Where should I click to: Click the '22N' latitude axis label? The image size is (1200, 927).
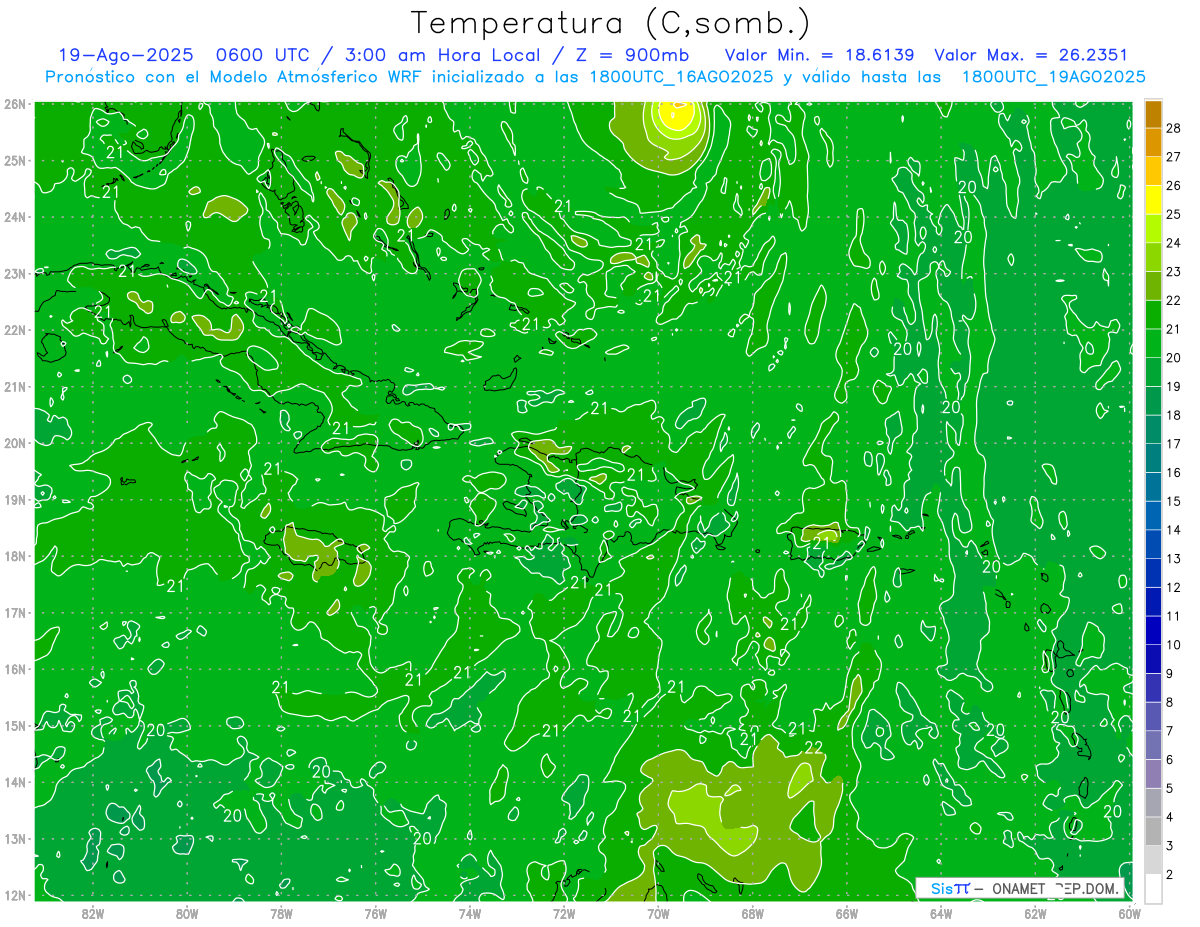(x=14, y=330)
